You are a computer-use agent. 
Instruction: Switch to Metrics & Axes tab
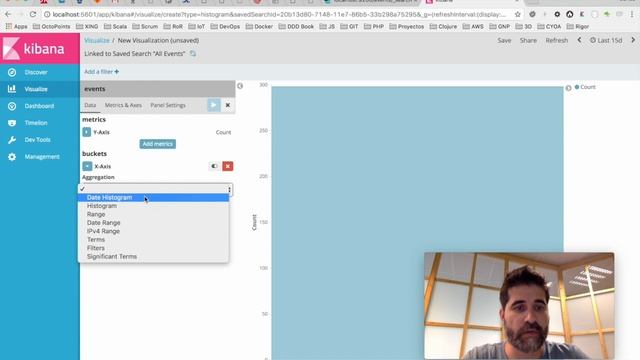tap(123, 105)
